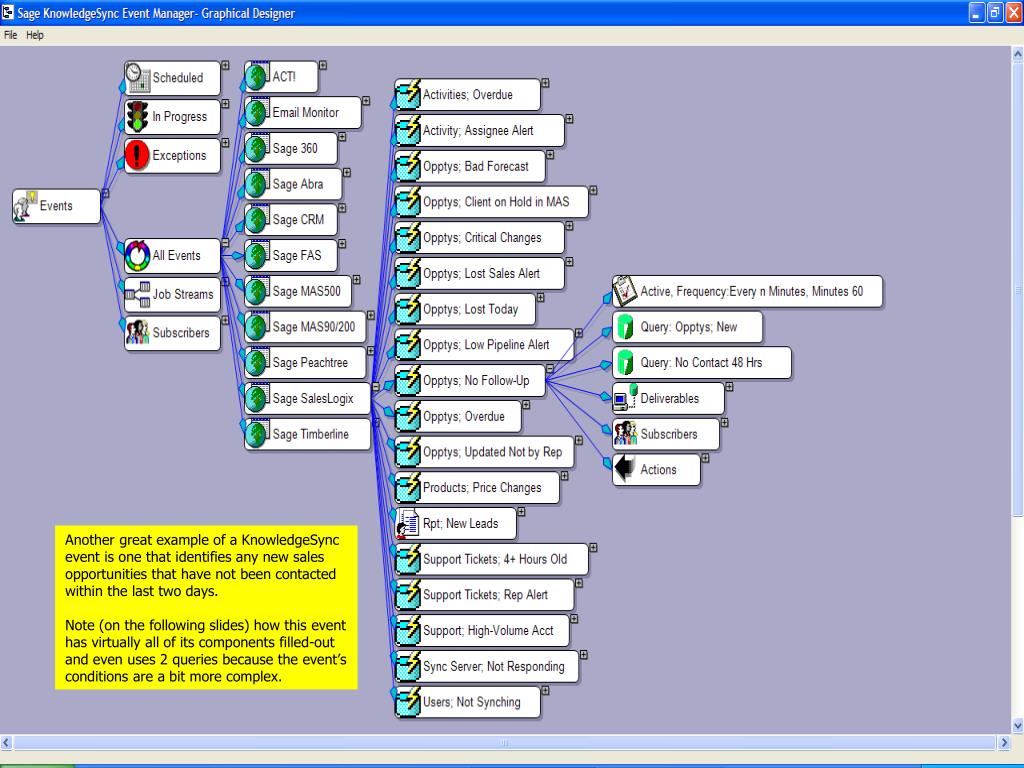Image resolution: width=1024 pixels, height=768 pixels.
Task: Expand the Exceptions node
Action: (x=225, y=143)
